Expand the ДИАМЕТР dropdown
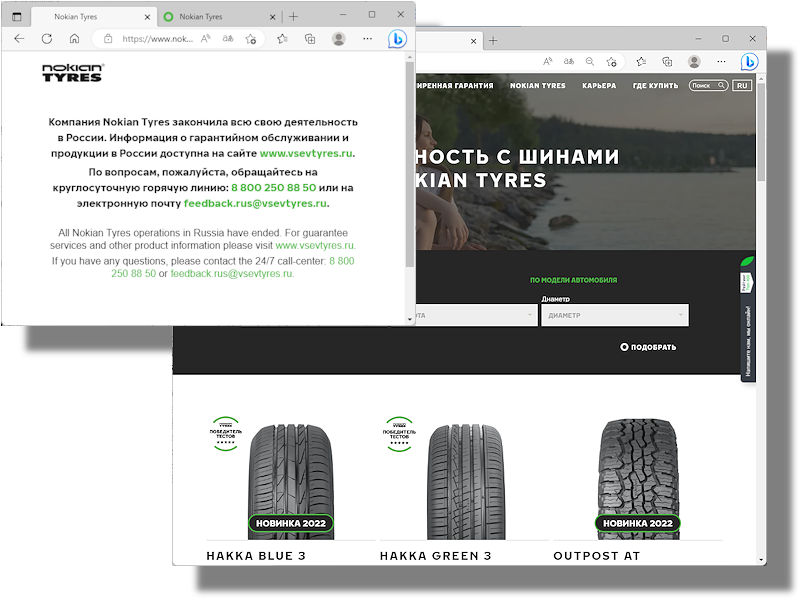Viewport: 800px width, 600px height. 615,315
